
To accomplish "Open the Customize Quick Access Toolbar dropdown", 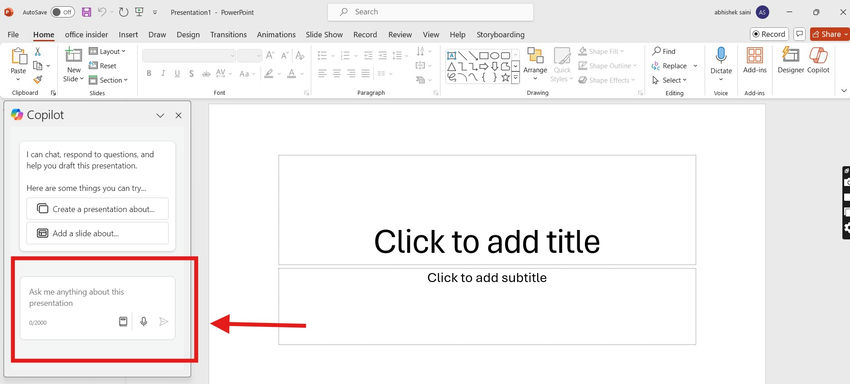I will [x=155, y=12].
